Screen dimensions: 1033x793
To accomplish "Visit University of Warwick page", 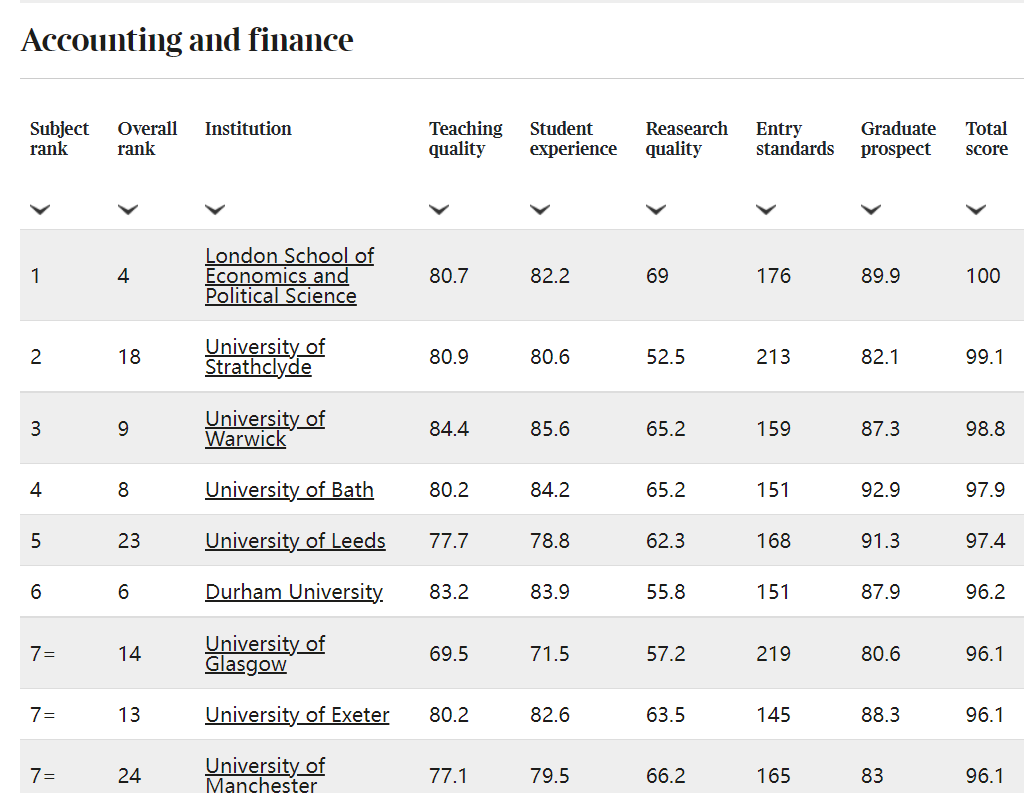I will tap(264, 429).
